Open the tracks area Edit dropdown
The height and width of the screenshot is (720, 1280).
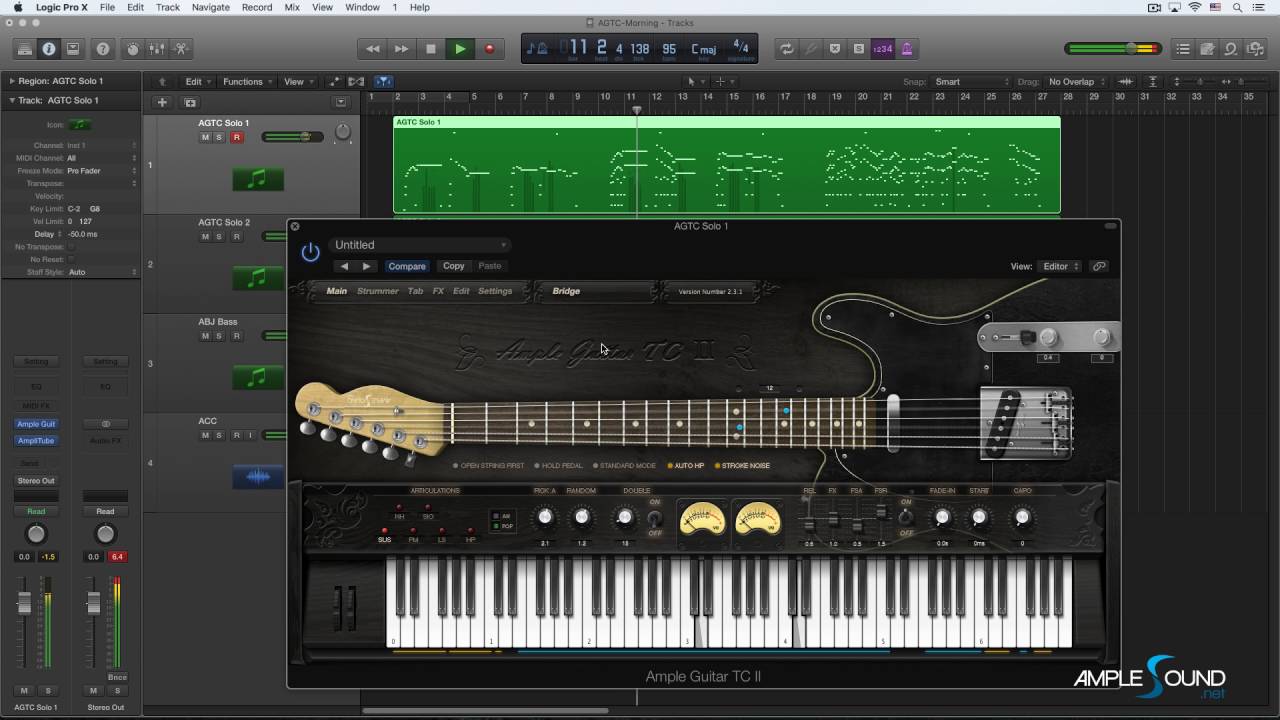click(x=196, y=82)
